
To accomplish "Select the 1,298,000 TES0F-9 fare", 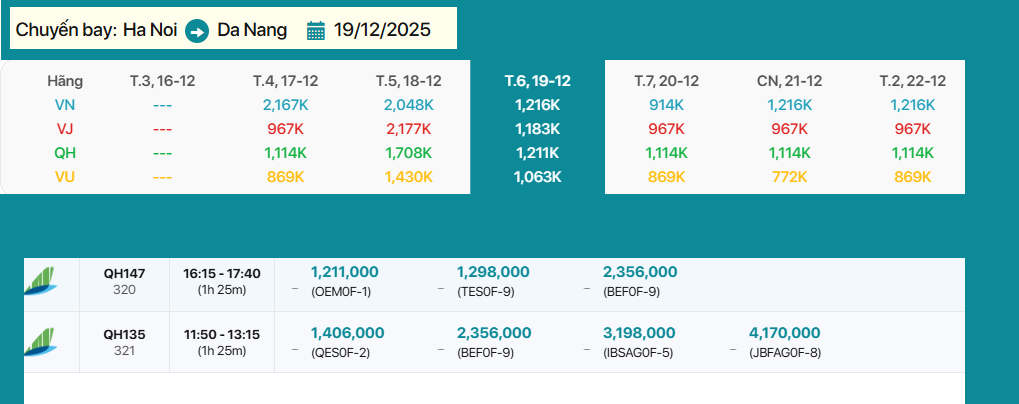I will [x=493, y=272].
